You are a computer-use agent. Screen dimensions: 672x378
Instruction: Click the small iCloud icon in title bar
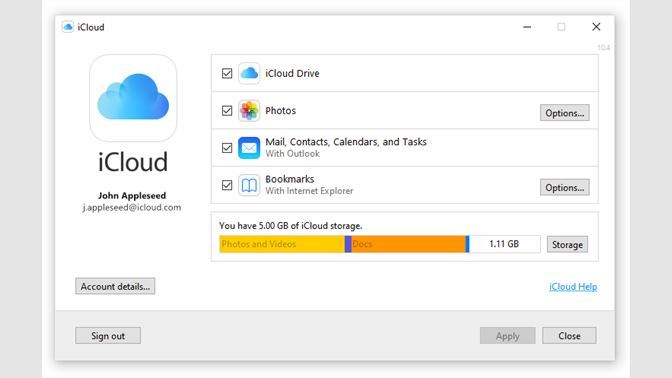(68, 27)
